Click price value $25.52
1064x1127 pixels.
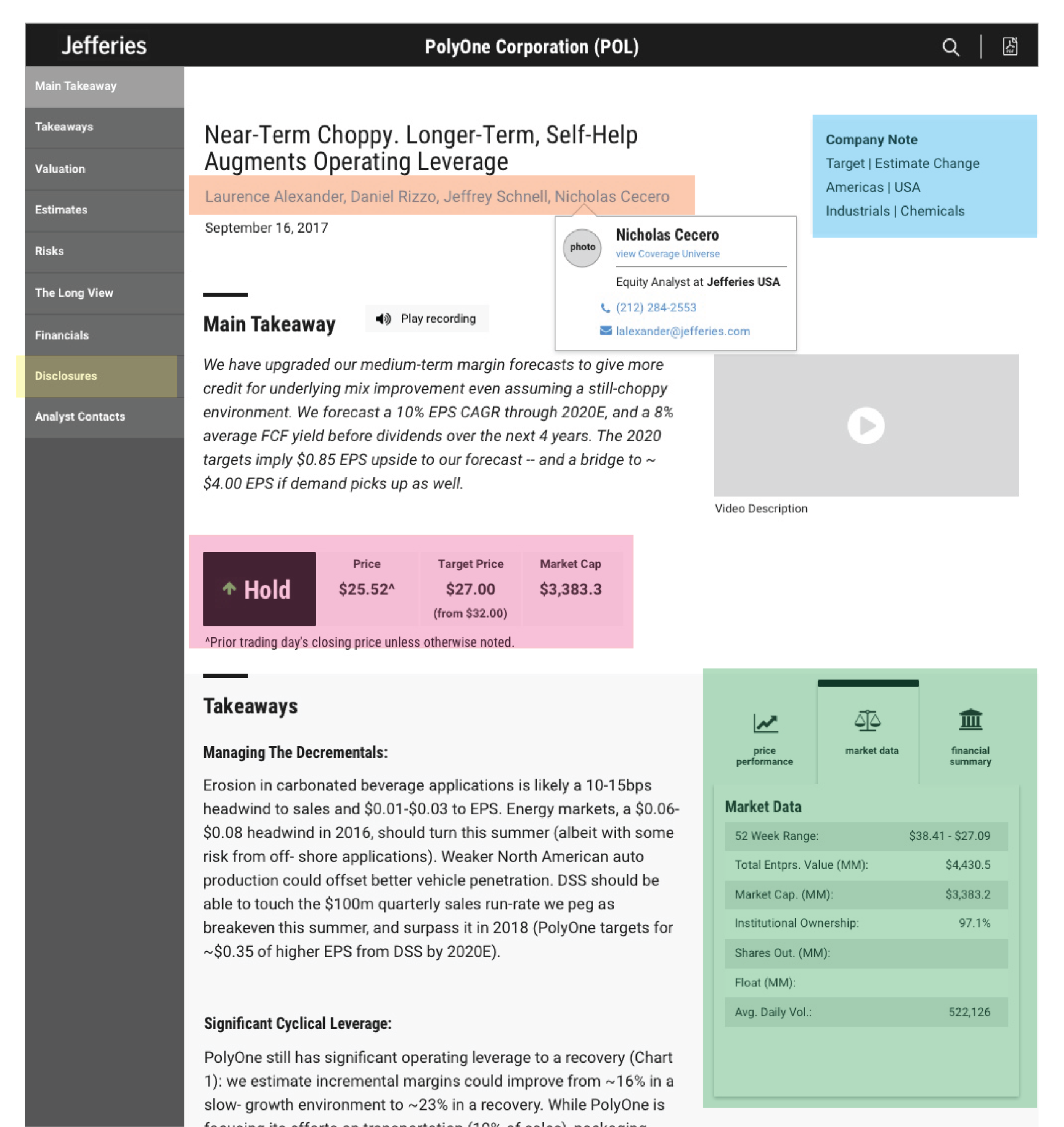pyautogui.click(x=366, y=589)
